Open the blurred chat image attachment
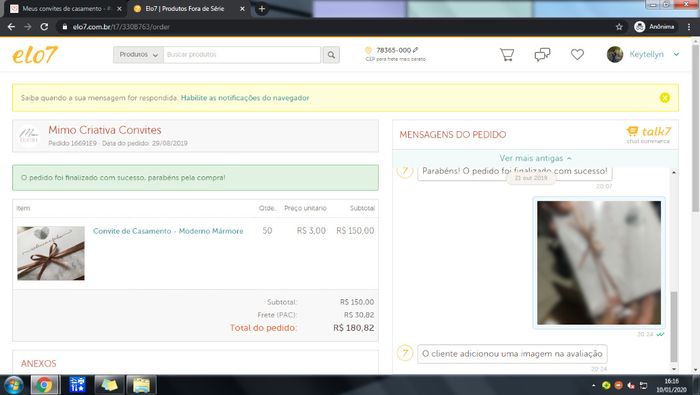This screenshot has width=700, height=395. click(599, 262)
